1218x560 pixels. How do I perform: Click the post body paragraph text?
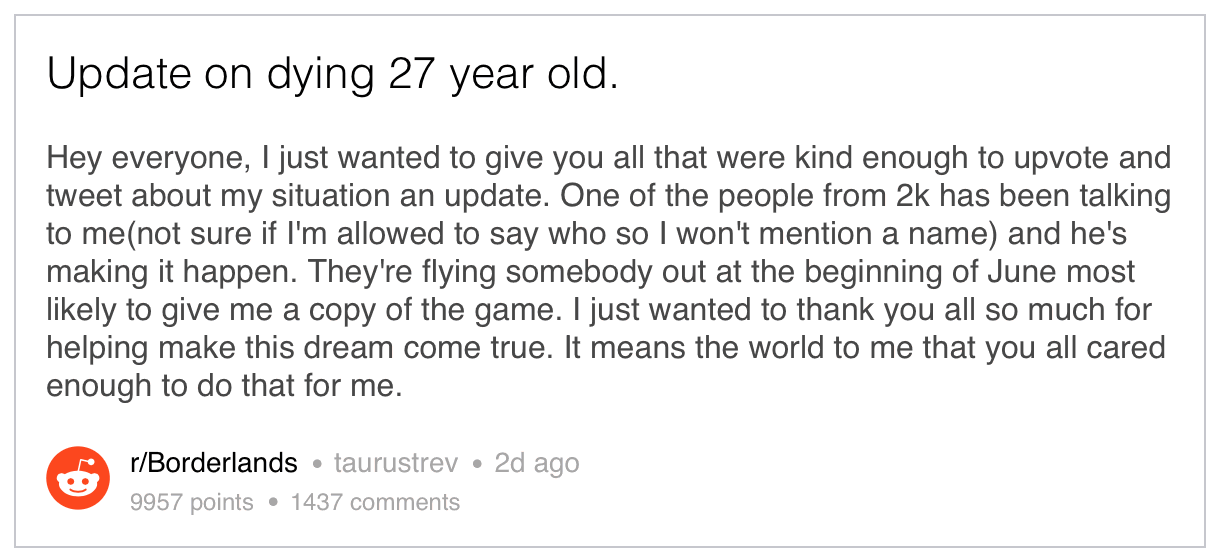608,272
